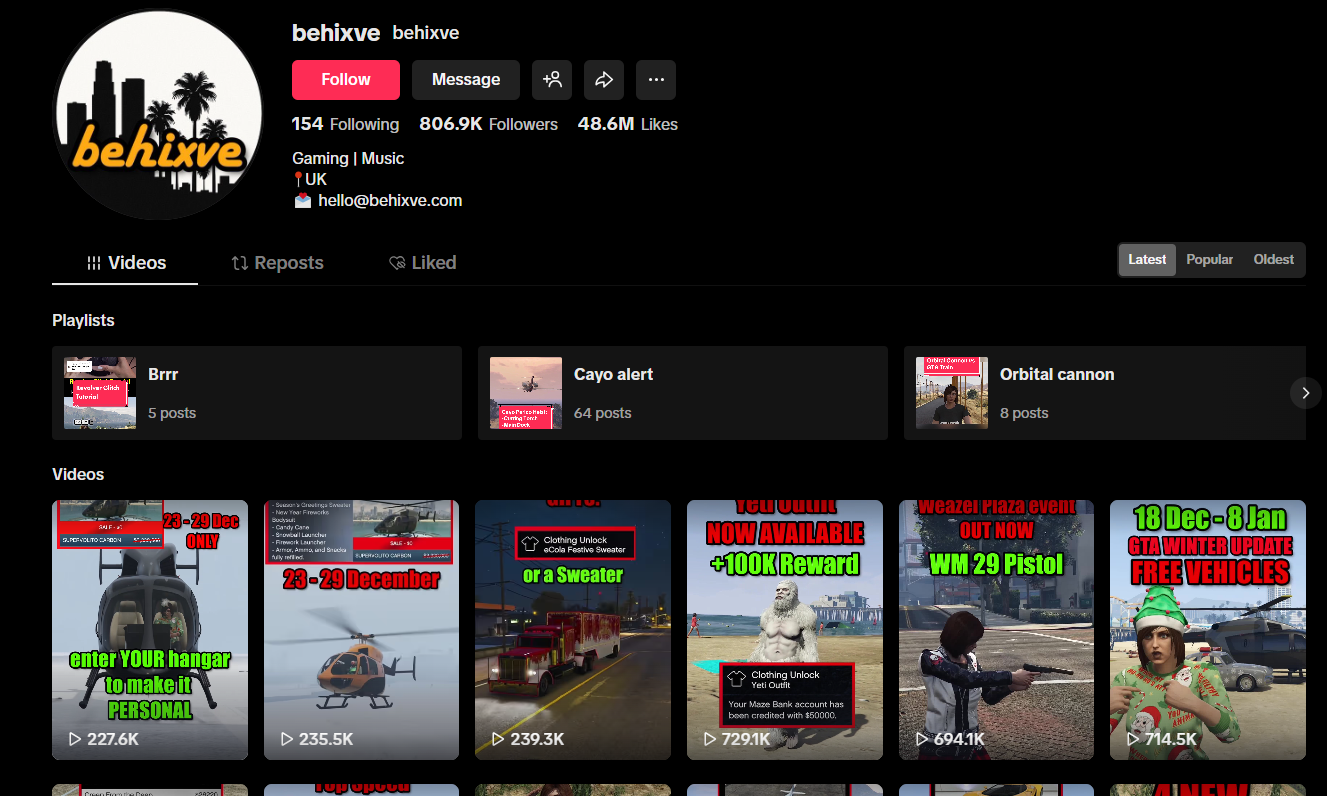Viewport: 1327px width, 796px height.
Task: Switch to the Liked tab
Action: point(422,263)
